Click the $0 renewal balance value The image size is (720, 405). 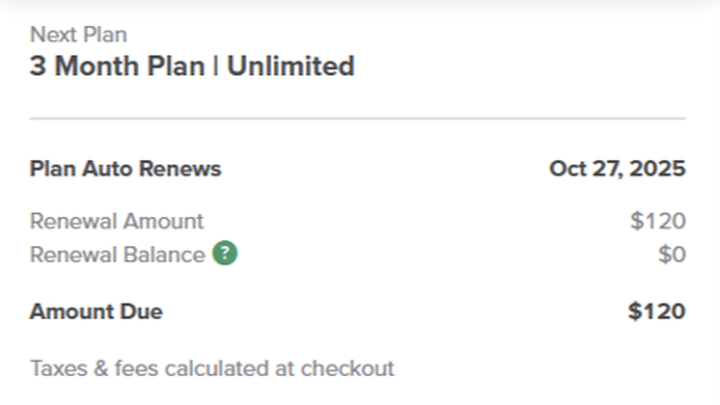[x=671, y=254]
